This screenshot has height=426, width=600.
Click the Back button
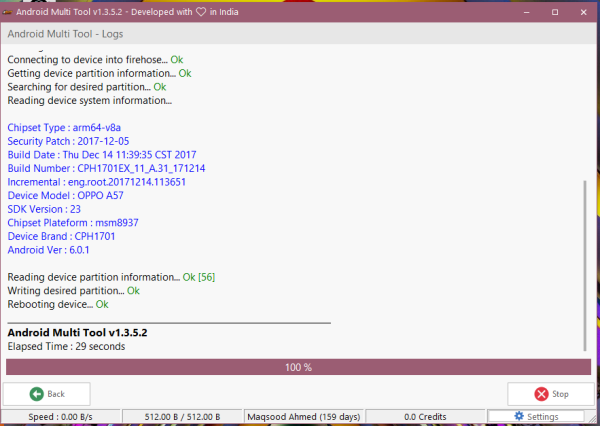pos(47,393)
